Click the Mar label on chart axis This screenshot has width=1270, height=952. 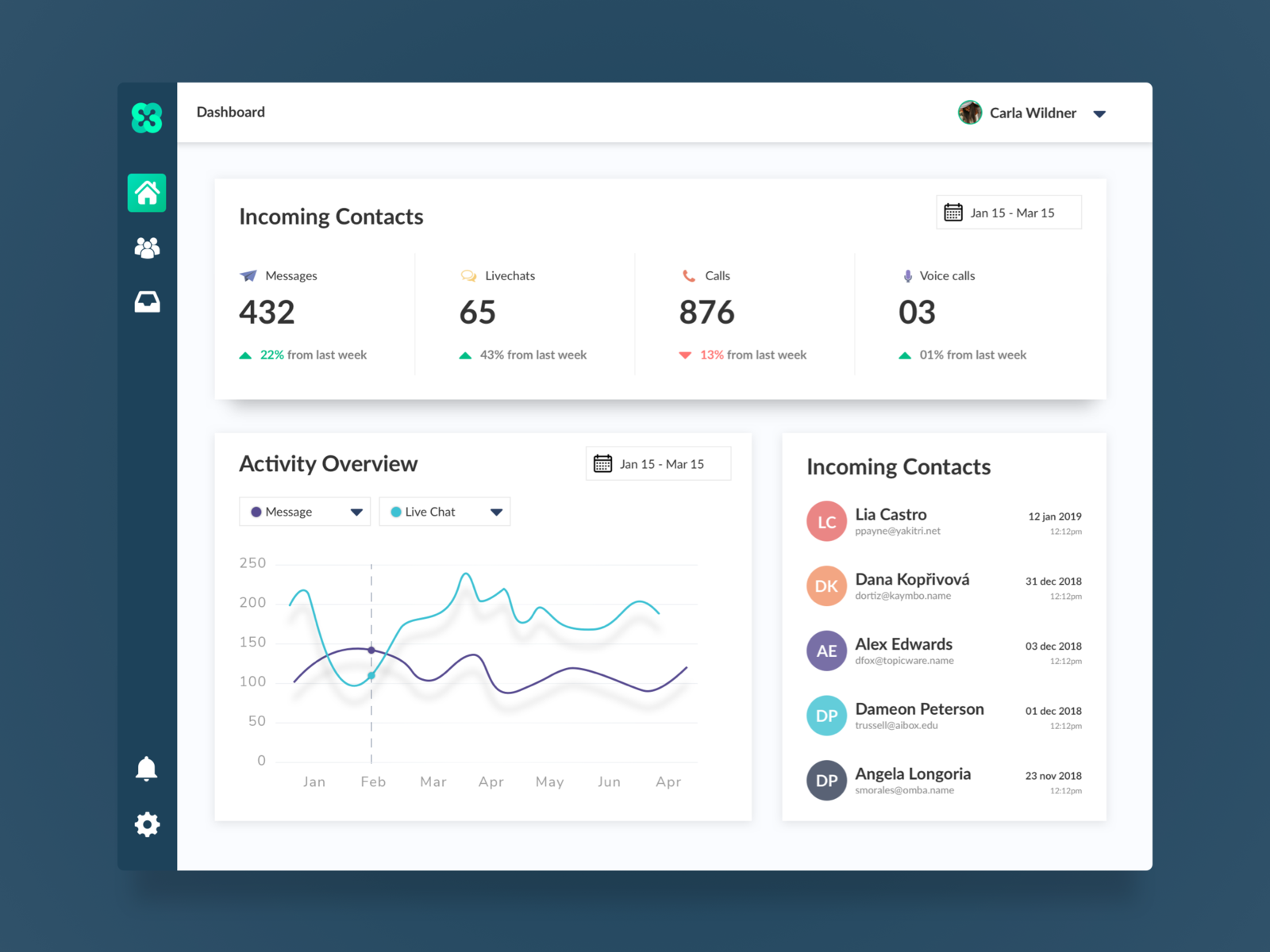click(433, 782)
